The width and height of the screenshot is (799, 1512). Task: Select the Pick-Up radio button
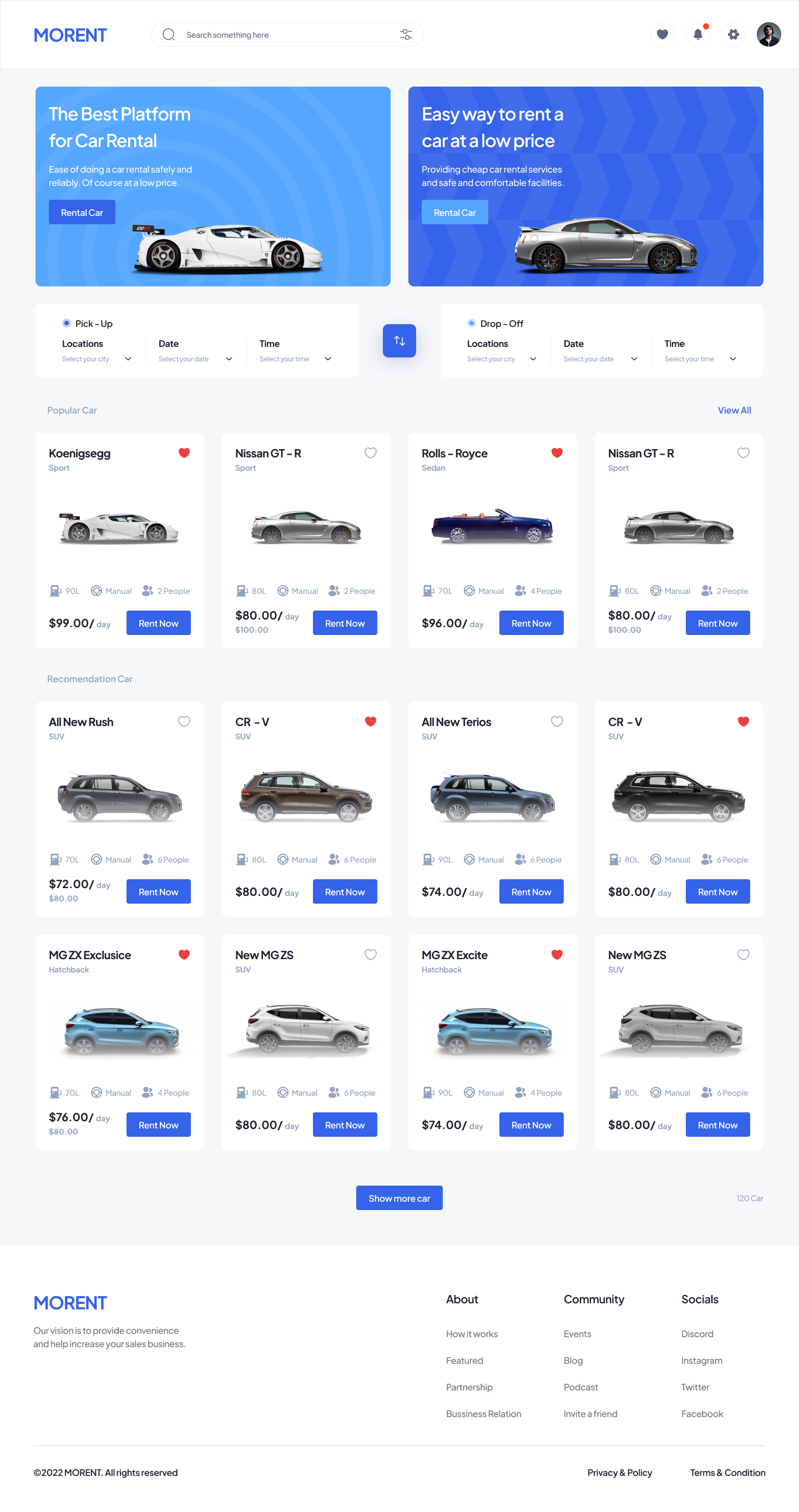point(67,323)
